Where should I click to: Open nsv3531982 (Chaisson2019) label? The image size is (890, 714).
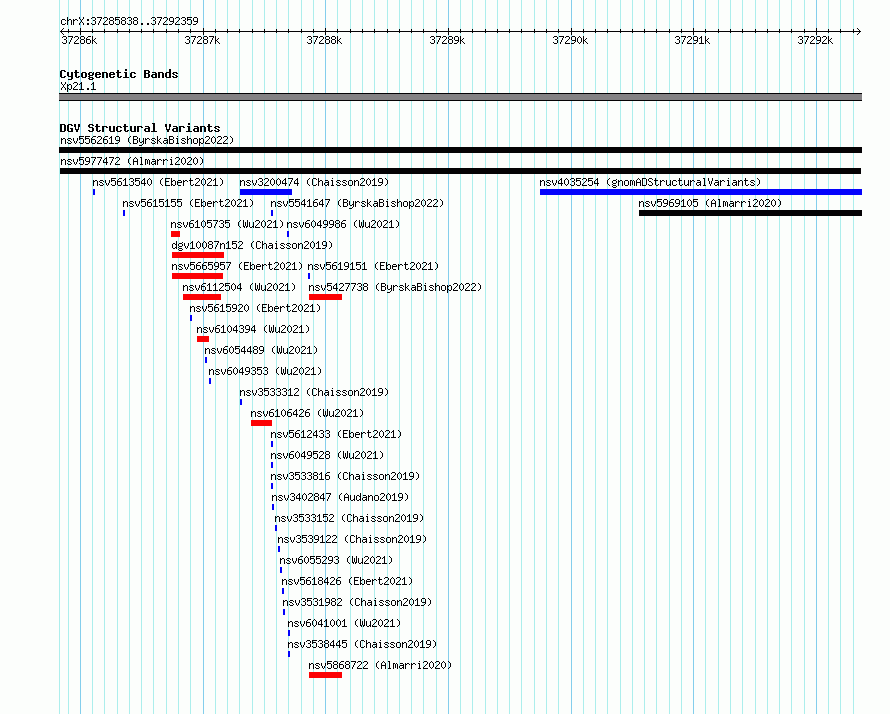[357, 602]
